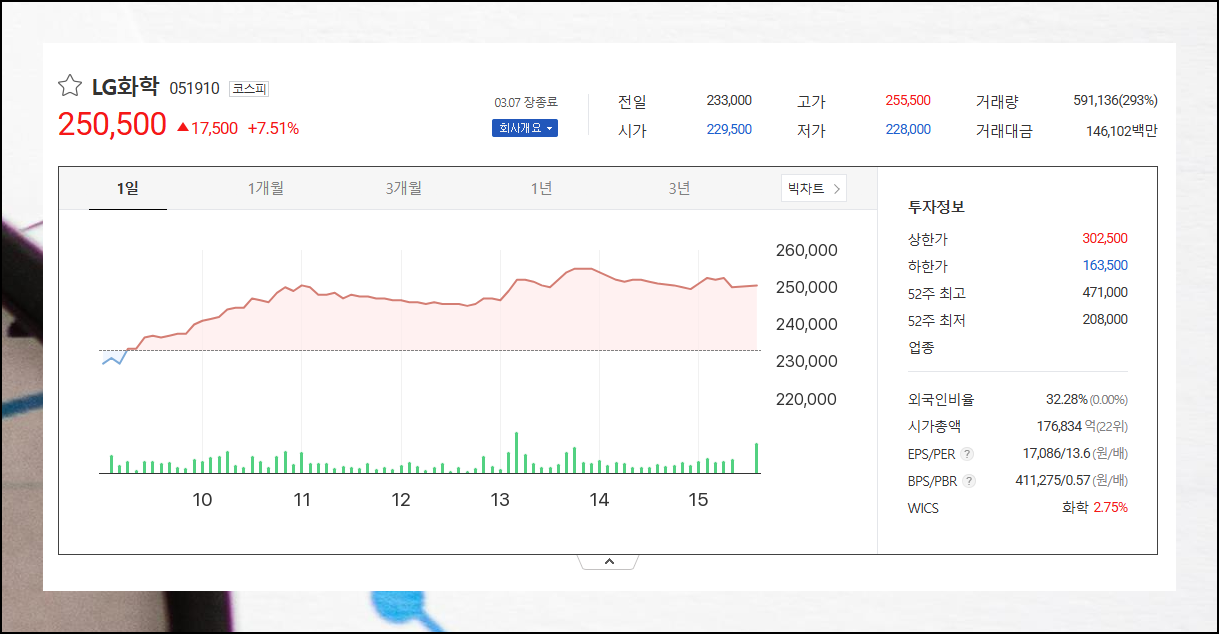Click the LG화학 stock name
Image resolution: width=1219 pixels, height=634 pixels.
click(125, 87)
